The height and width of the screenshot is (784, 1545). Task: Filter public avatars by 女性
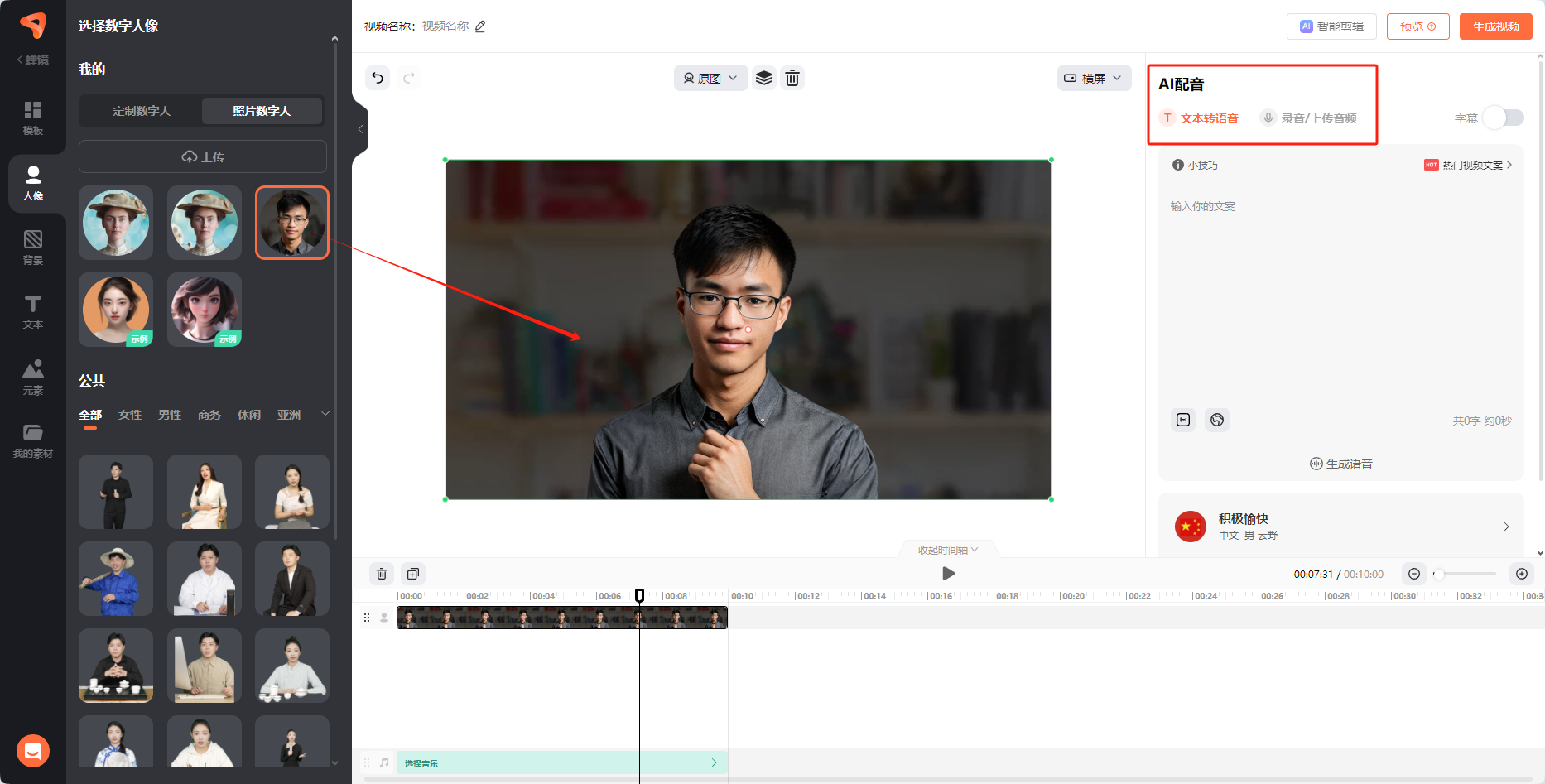click(x=130, y=415)
